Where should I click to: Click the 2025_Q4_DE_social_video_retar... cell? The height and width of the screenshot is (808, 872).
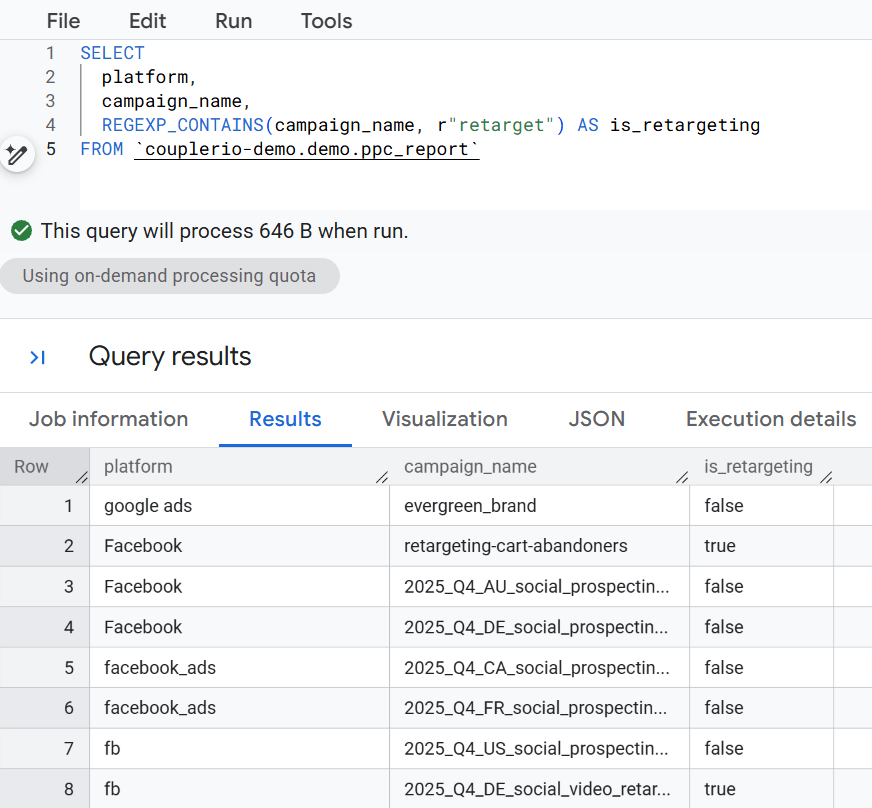[x=540, y=789]
